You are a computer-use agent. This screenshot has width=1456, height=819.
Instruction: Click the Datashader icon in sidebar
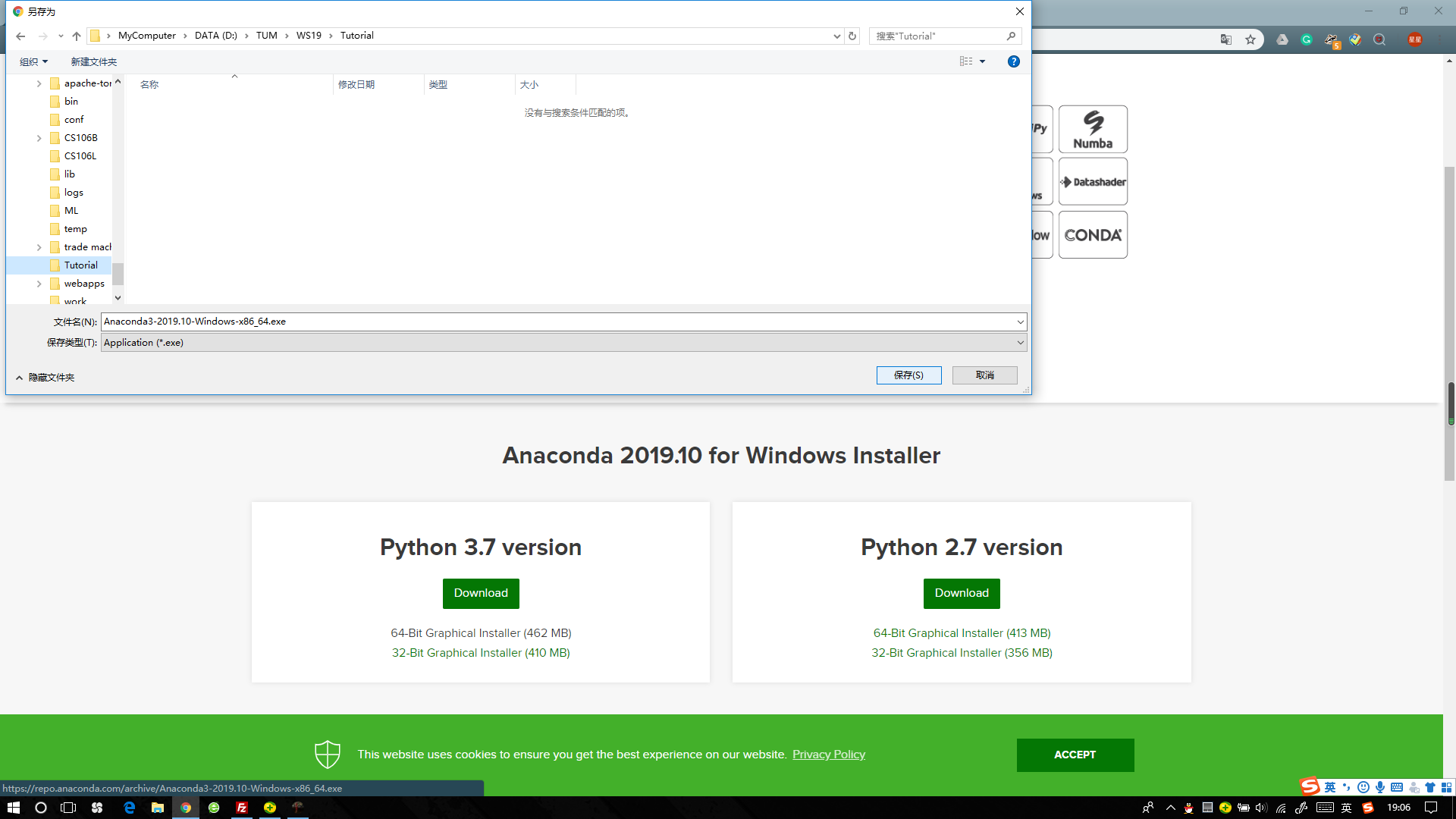point(1093,181)
